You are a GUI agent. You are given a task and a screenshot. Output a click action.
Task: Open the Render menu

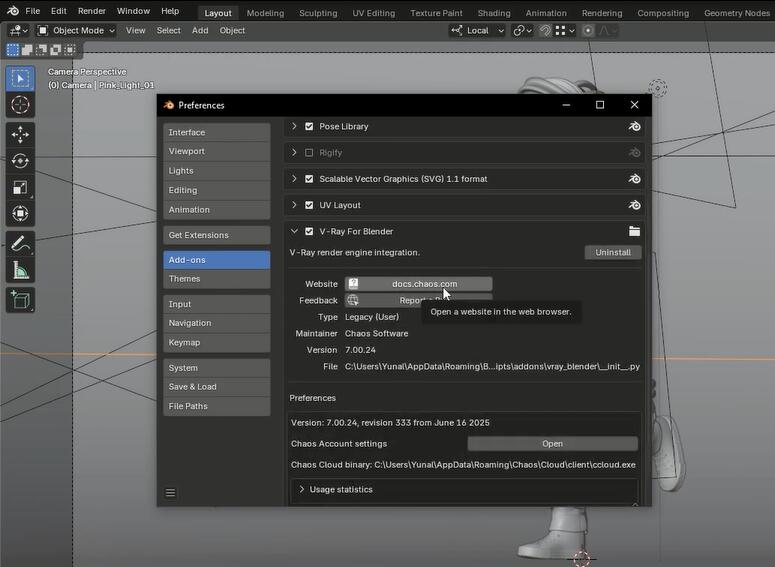point(91,11)
